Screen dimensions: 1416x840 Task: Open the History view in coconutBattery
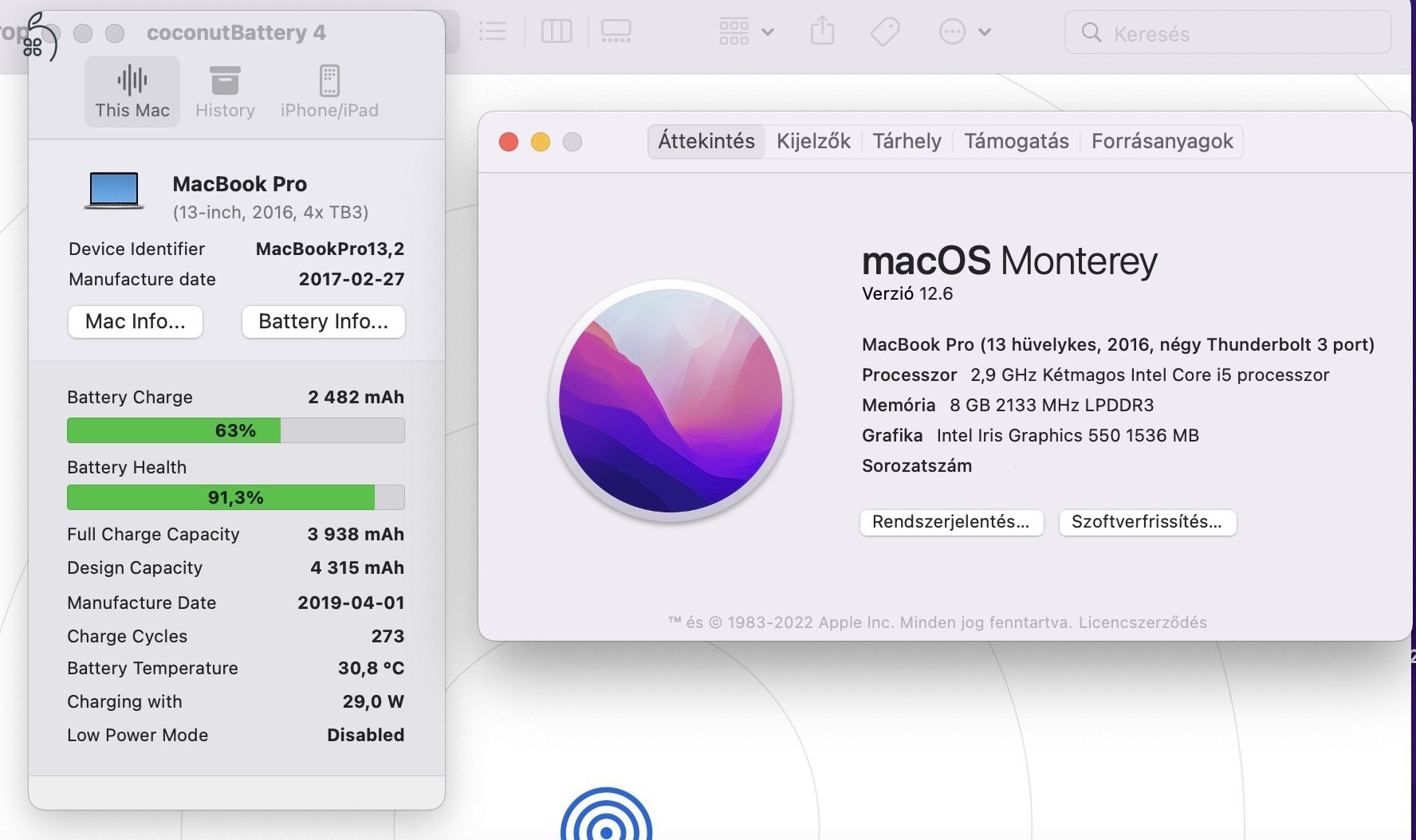pyautogui.click(x=225, y=91)
